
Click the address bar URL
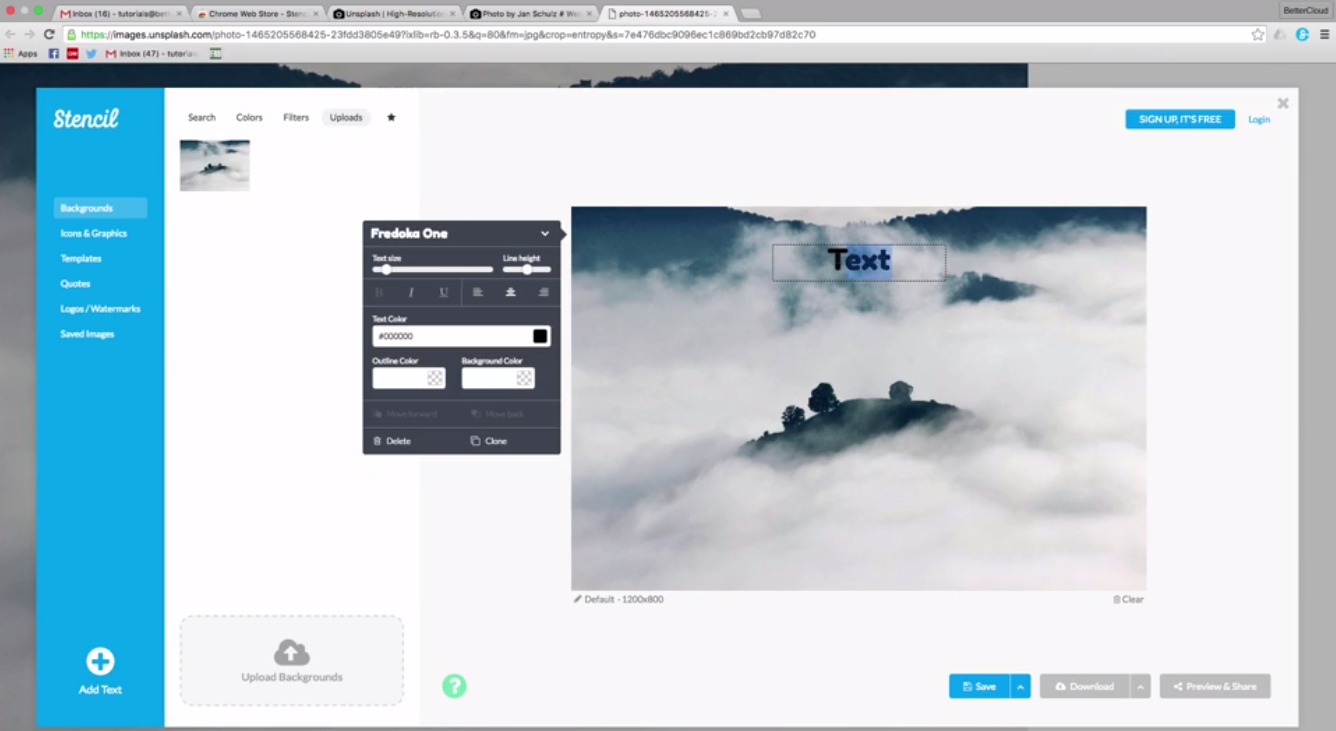point(448,34)
